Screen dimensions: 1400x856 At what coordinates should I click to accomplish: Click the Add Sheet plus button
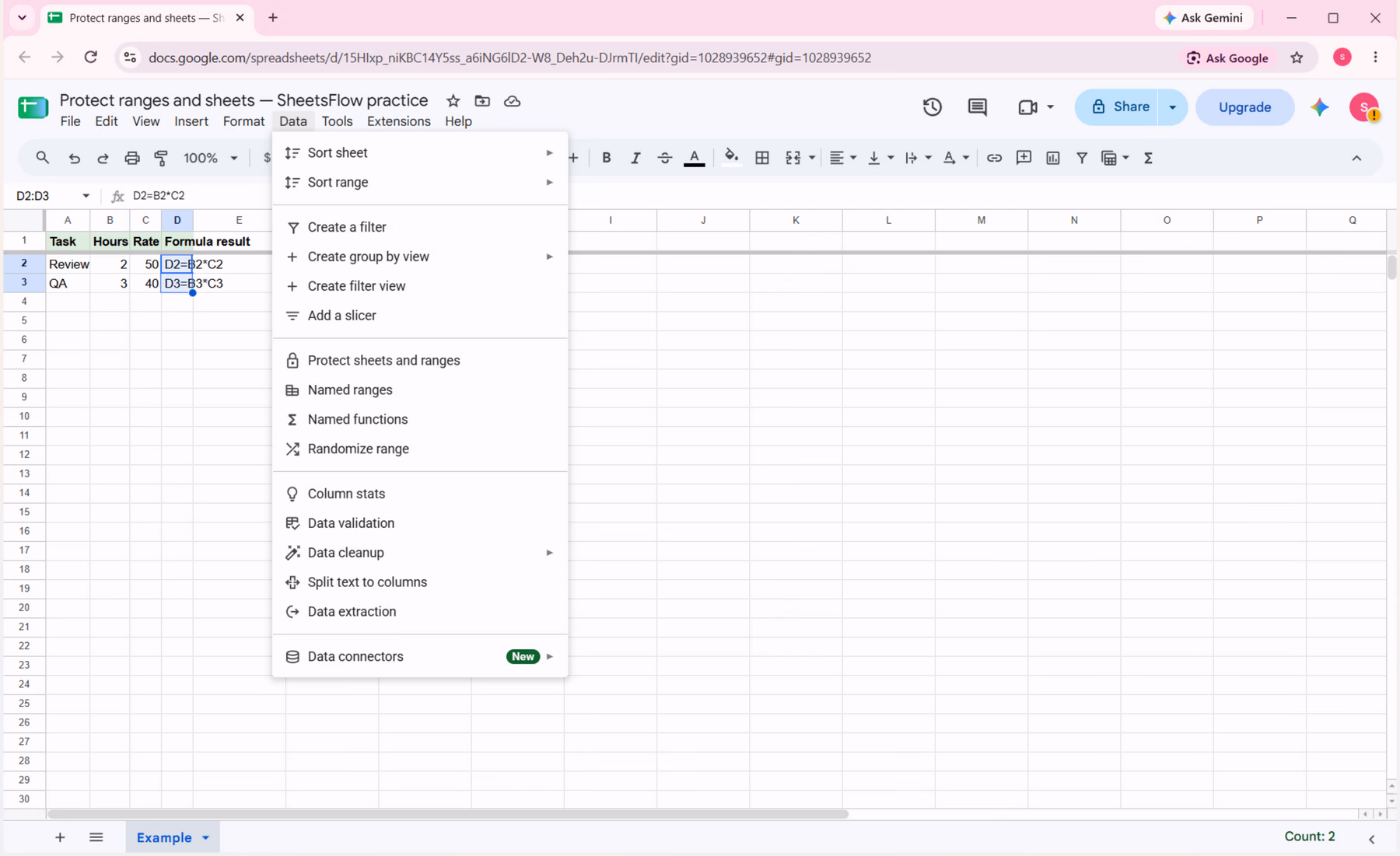[x=60, y=838]
